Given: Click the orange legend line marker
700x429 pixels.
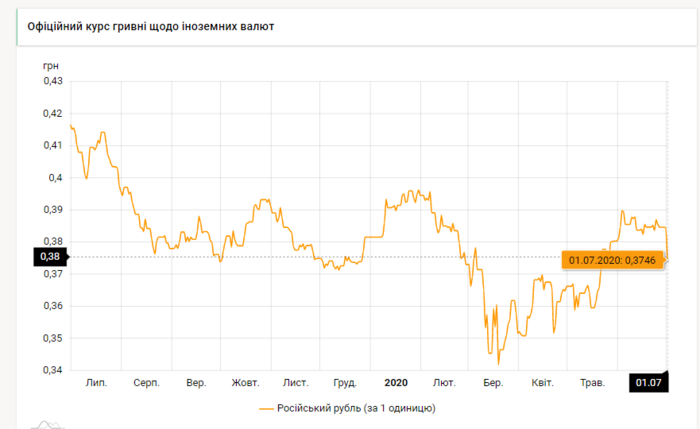Looking at the screenshot, I should click(265, 408).
